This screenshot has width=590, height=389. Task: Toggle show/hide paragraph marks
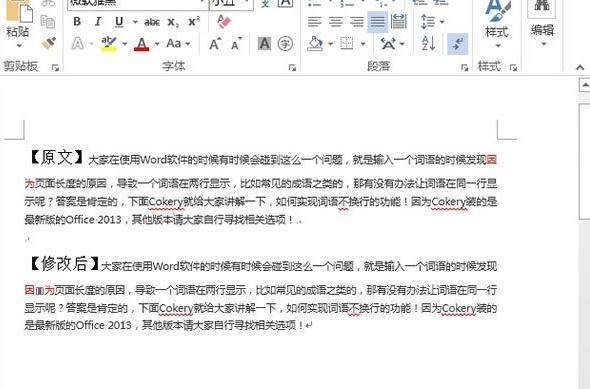458,44
